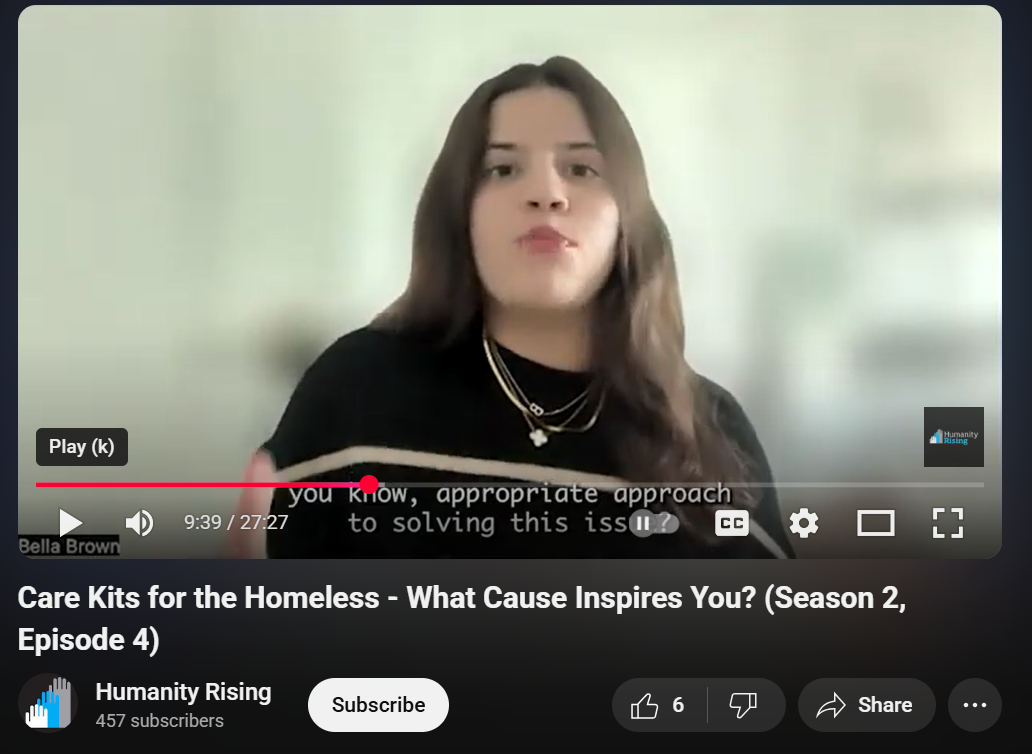Switch to theater mode using rectangle icon
Screen dimensions: 1032x754
(x=875, y=524)
